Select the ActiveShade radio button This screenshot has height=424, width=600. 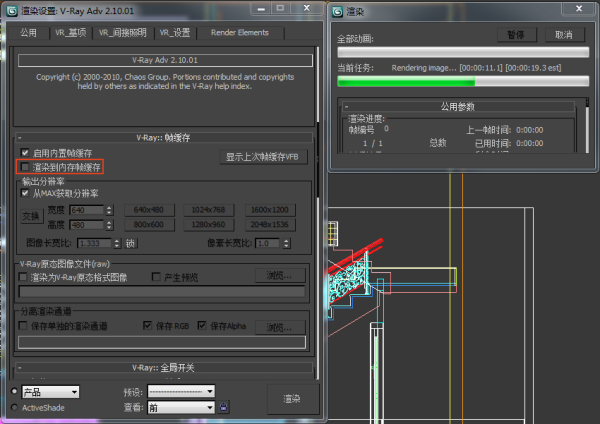tap(14, 408)
